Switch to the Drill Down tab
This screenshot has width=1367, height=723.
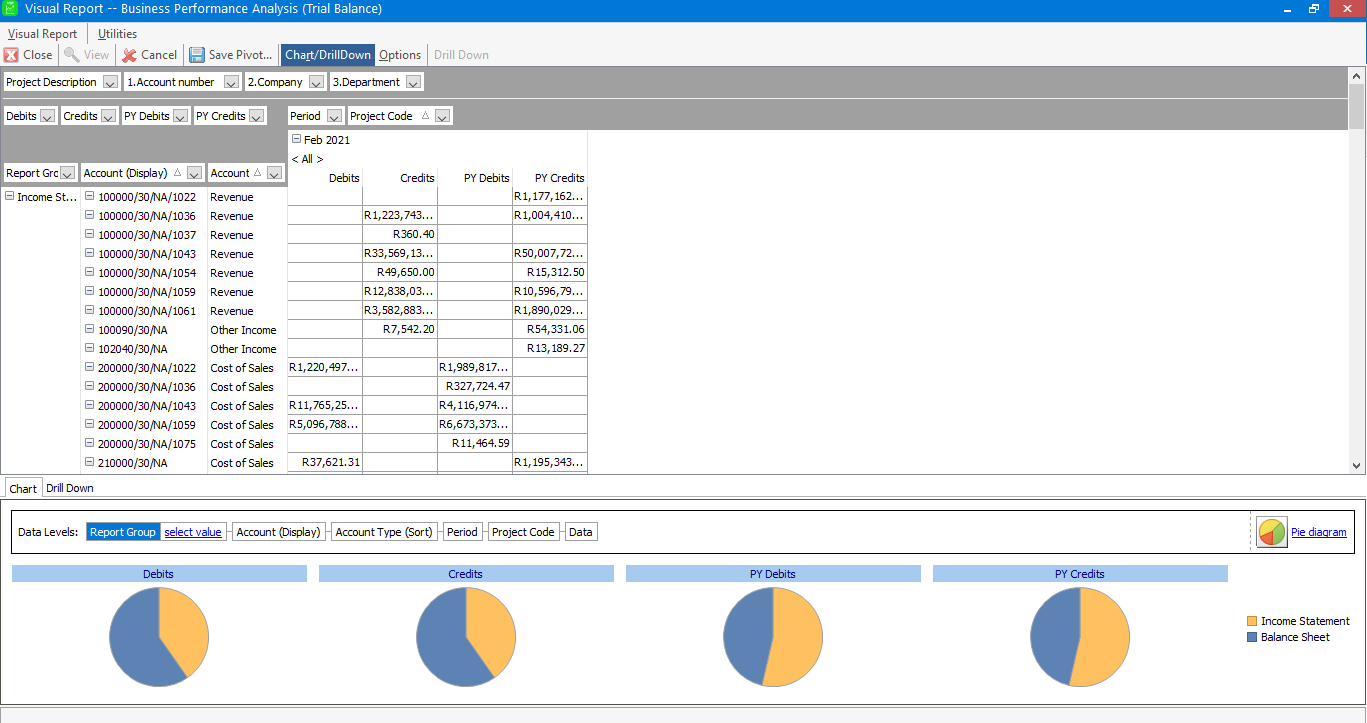70,488
